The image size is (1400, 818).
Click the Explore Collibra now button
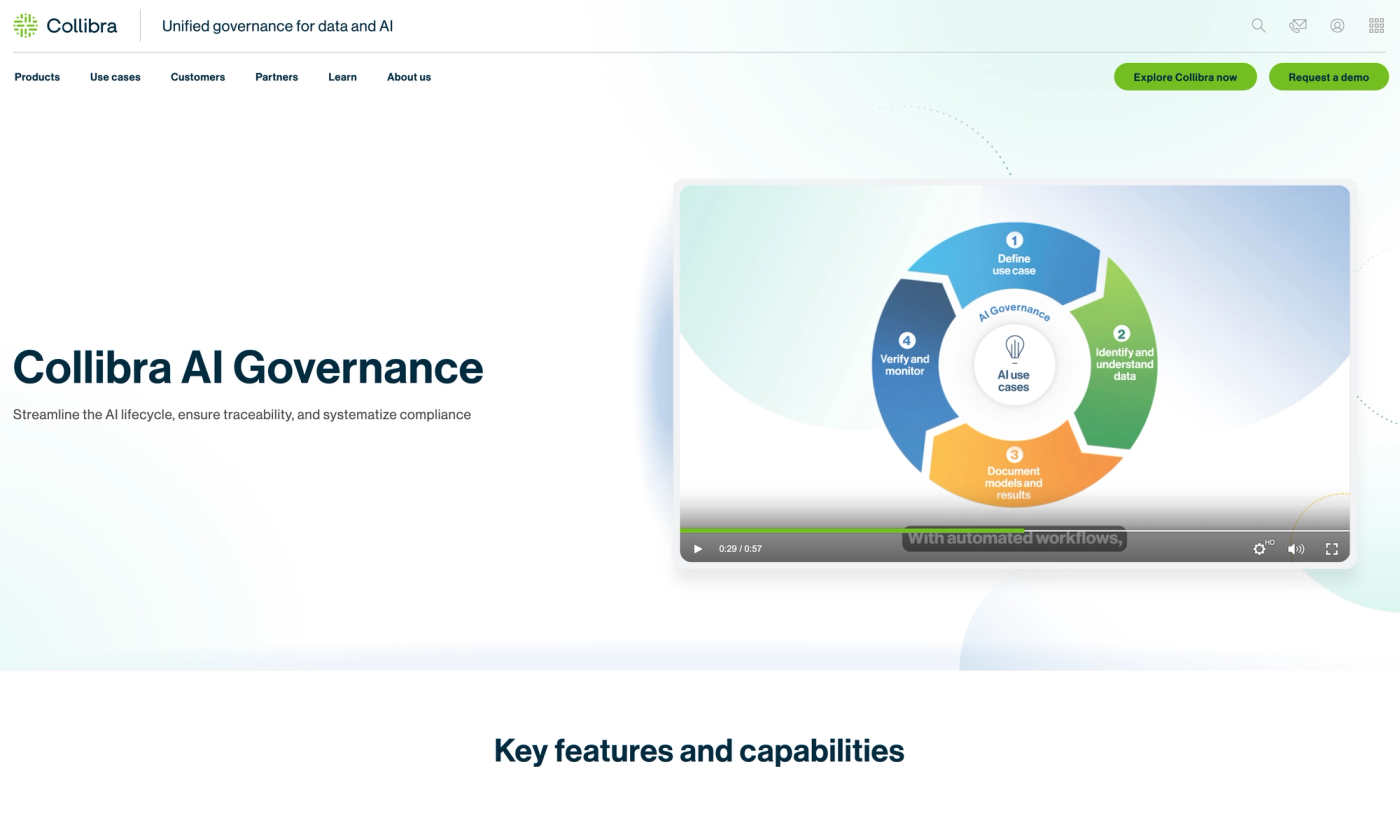click(x=1185, y=77)
